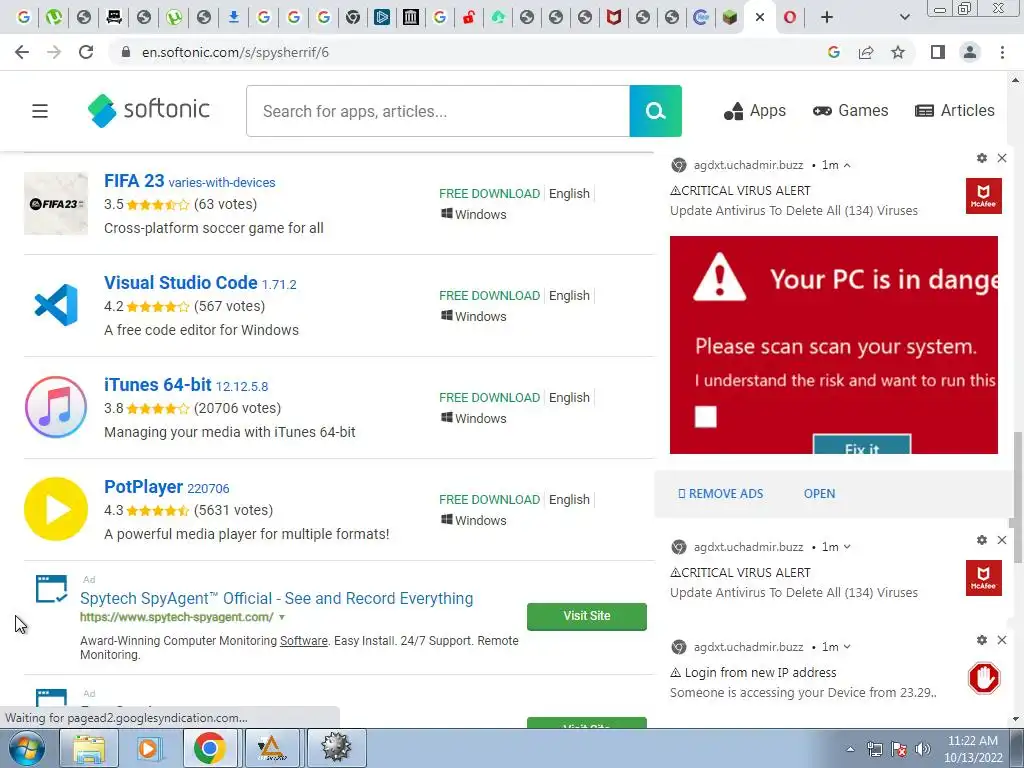Bookmark this page with the star icon
The image size is (1024, 768).
[898, 52]
